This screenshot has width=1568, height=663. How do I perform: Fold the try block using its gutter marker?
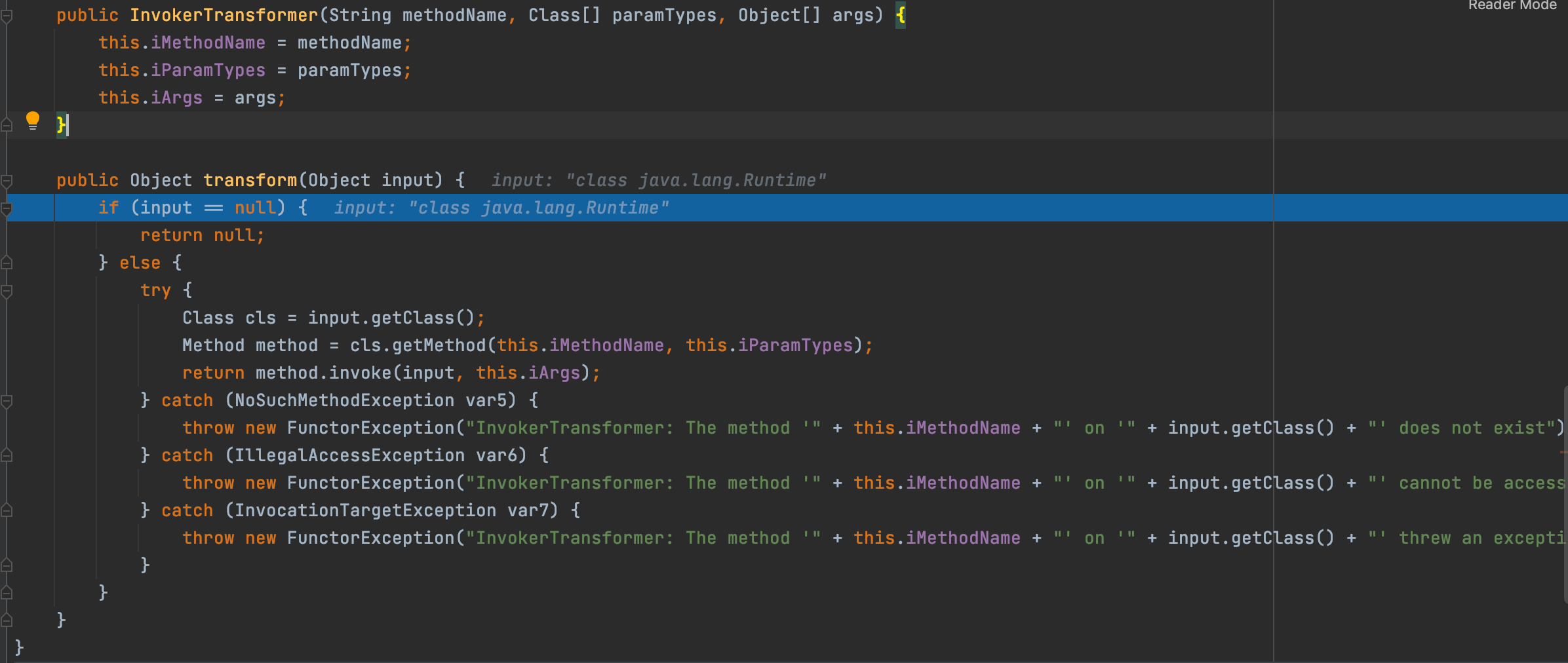point(7,291)
